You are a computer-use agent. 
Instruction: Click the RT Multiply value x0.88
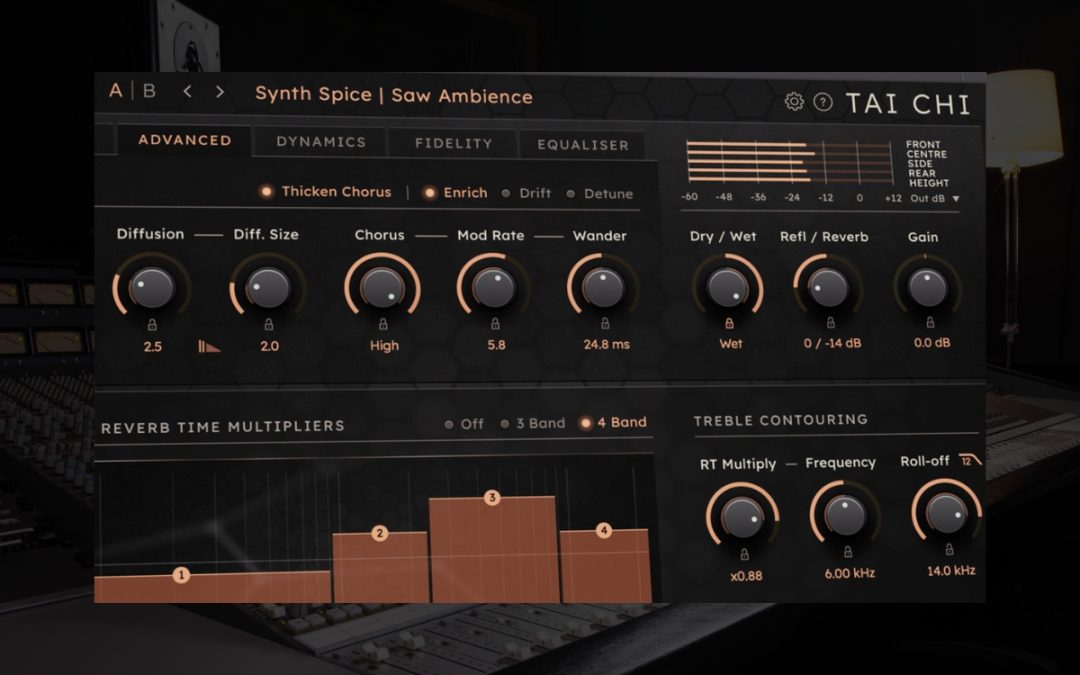tap(746, 576)
